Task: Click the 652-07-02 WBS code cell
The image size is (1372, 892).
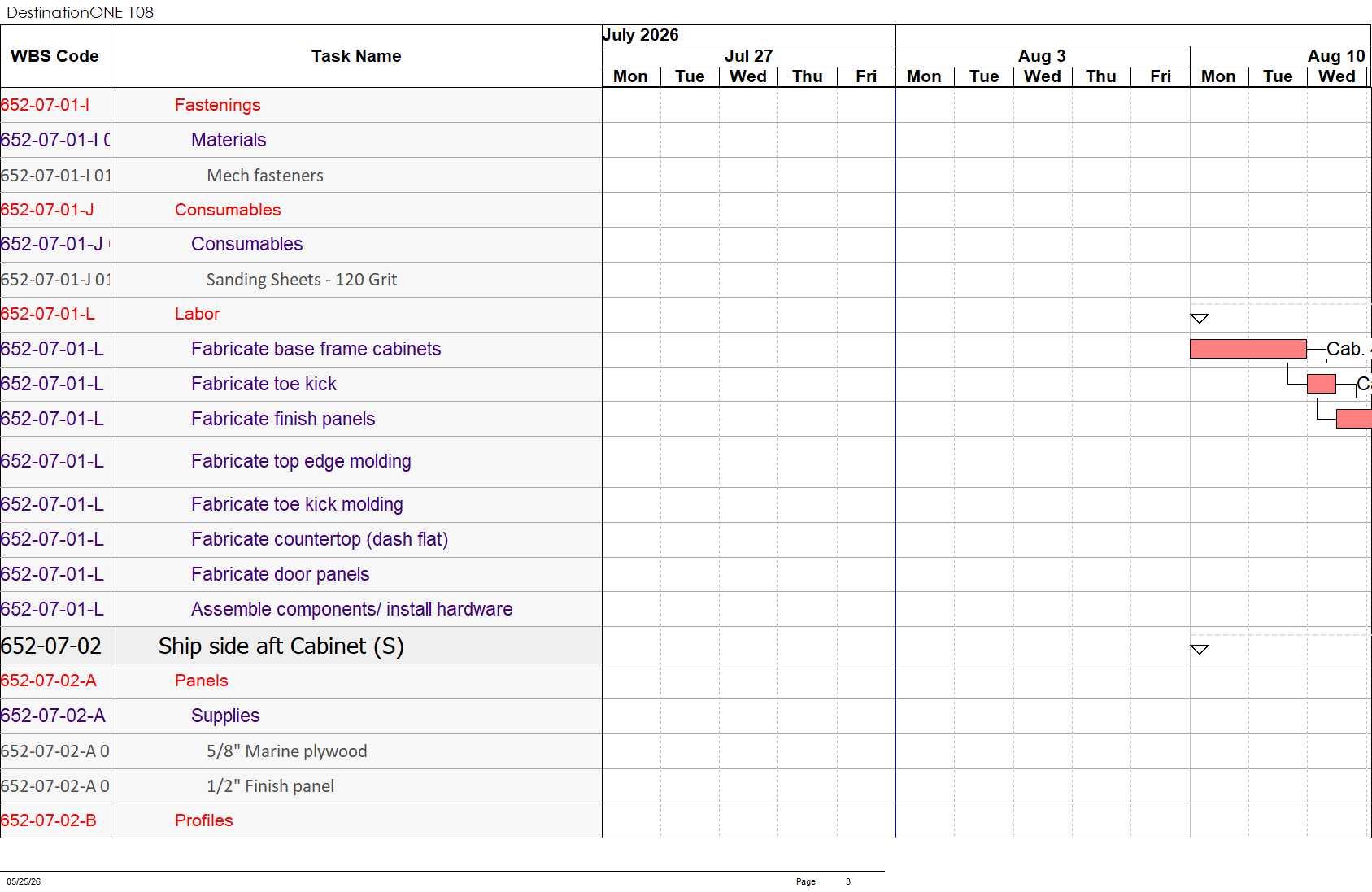Action: click(x=55, y=646)
